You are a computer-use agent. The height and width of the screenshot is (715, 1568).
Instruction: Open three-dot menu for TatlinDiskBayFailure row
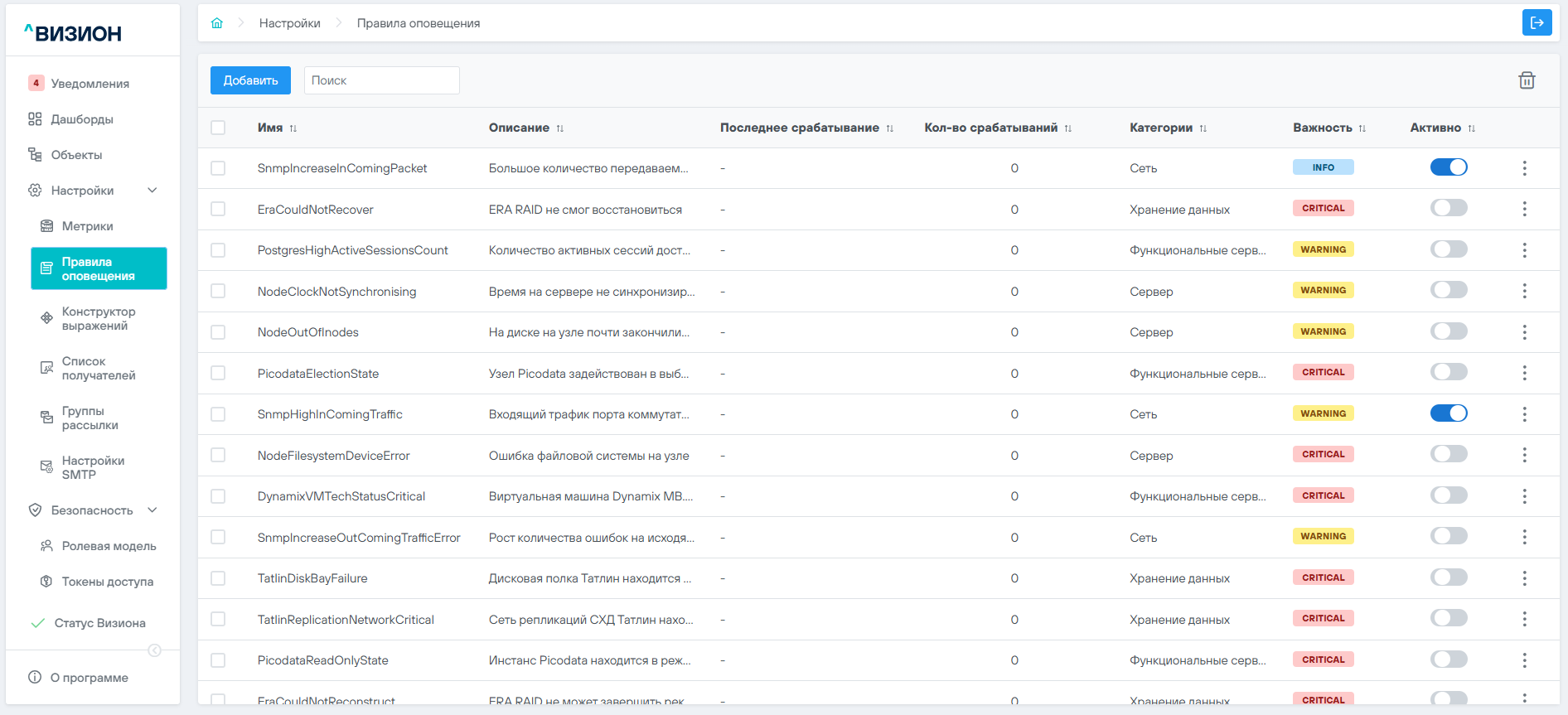click(x=1524, y=578)
